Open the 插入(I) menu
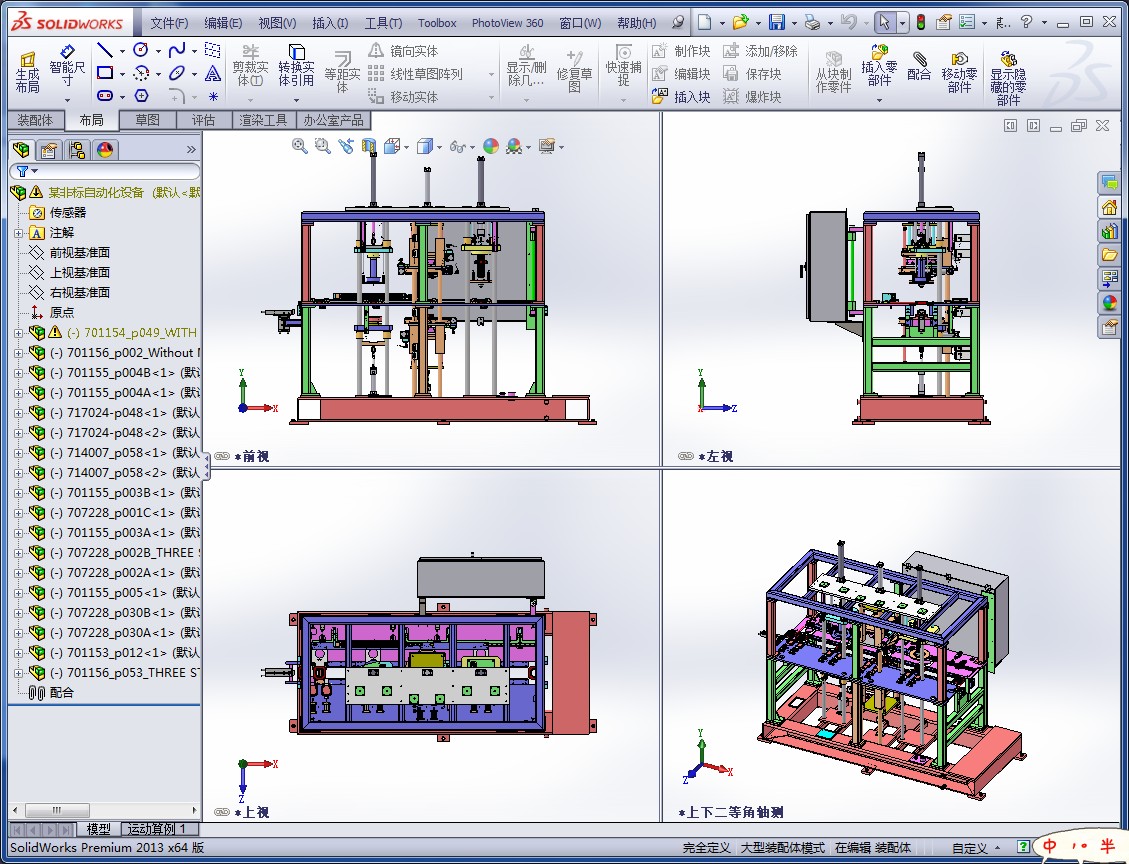The width and height of the screenshot is (1129, 864). pyautogui.click(x=330, y=23)
